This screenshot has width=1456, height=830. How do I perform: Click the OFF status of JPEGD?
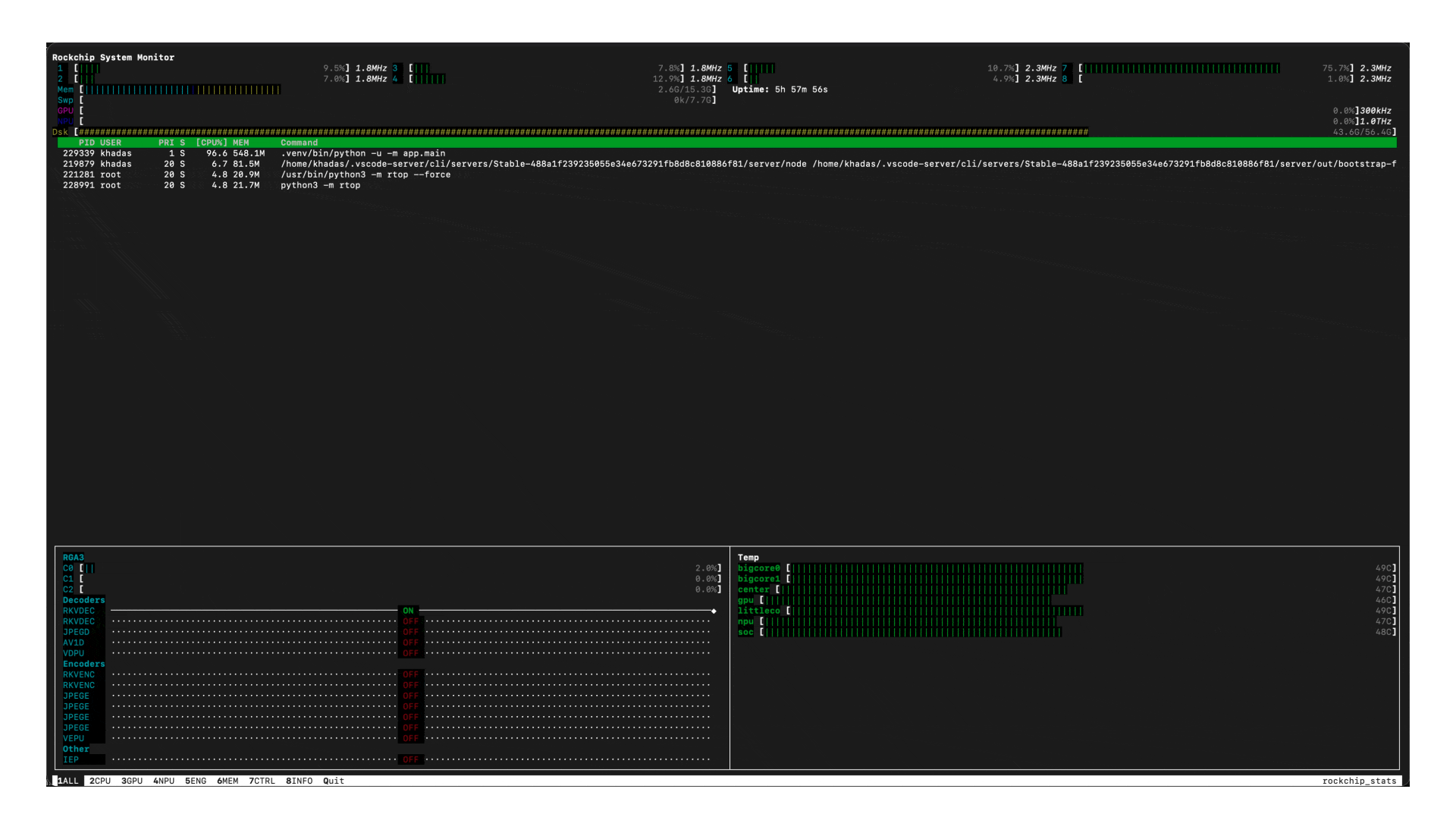411,632
